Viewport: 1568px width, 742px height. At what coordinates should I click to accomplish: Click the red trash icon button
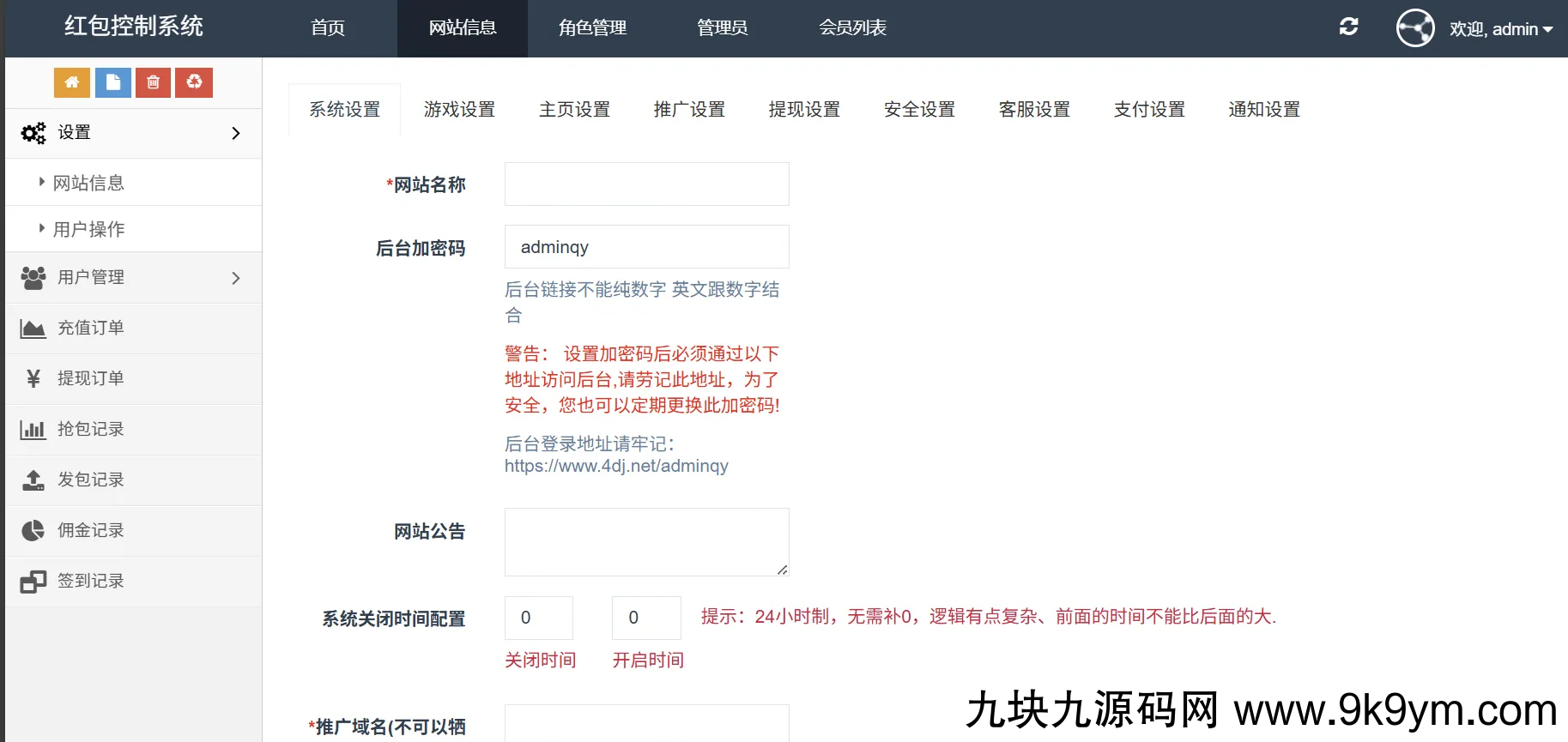click(x=153, y=82)
